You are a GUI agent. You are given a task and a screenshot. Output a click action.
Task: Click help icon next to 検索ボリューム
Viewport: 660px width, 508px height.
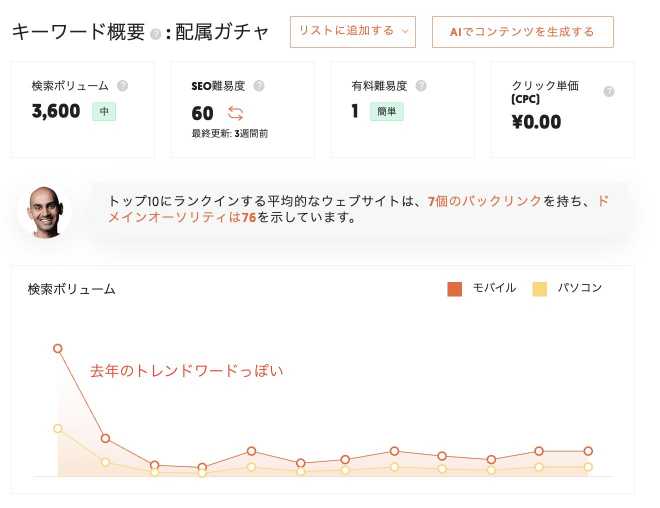click(122, 86)
